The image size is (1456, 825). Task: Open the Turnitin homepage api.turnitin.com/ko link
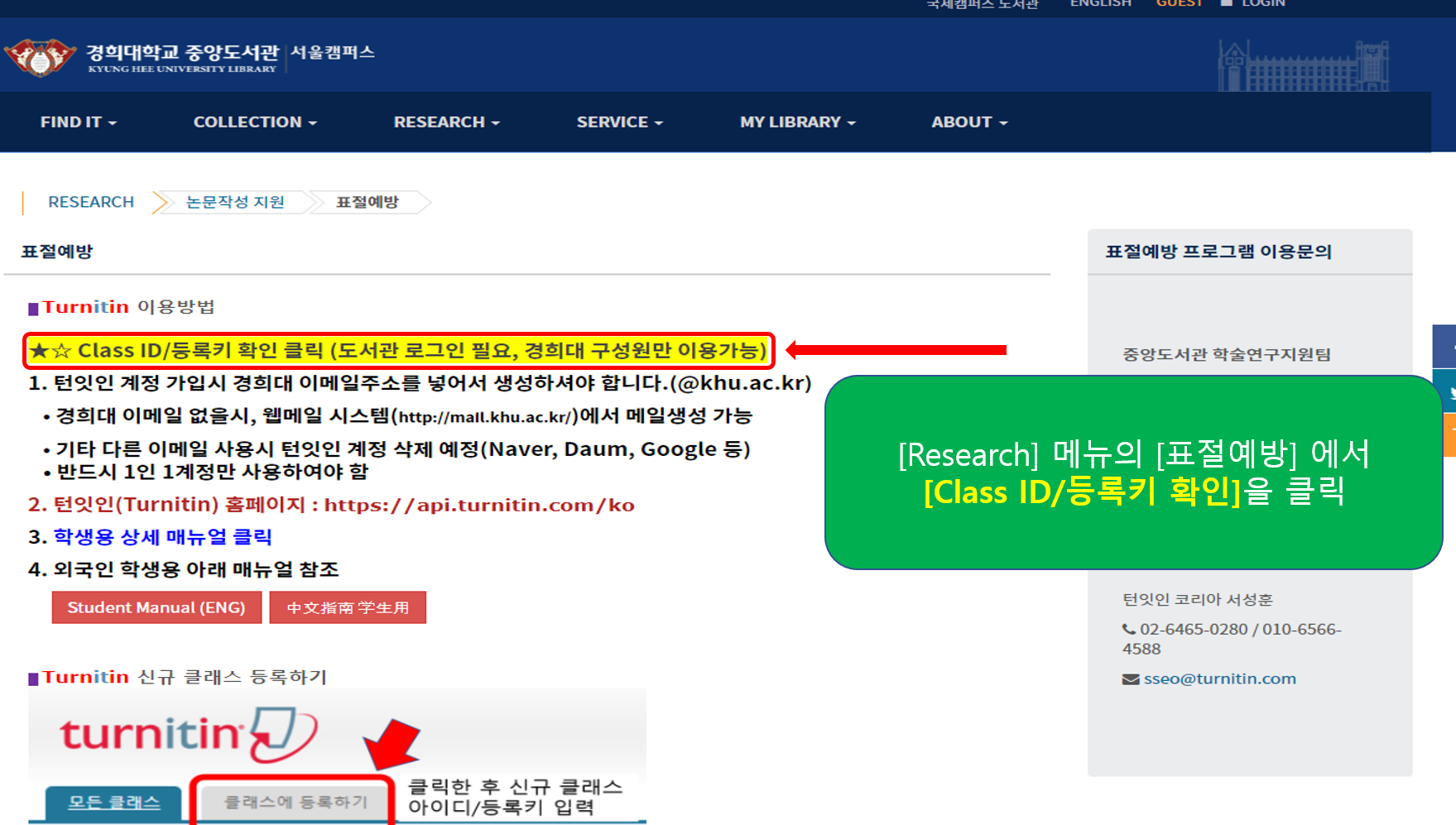[x=479, y=505]
